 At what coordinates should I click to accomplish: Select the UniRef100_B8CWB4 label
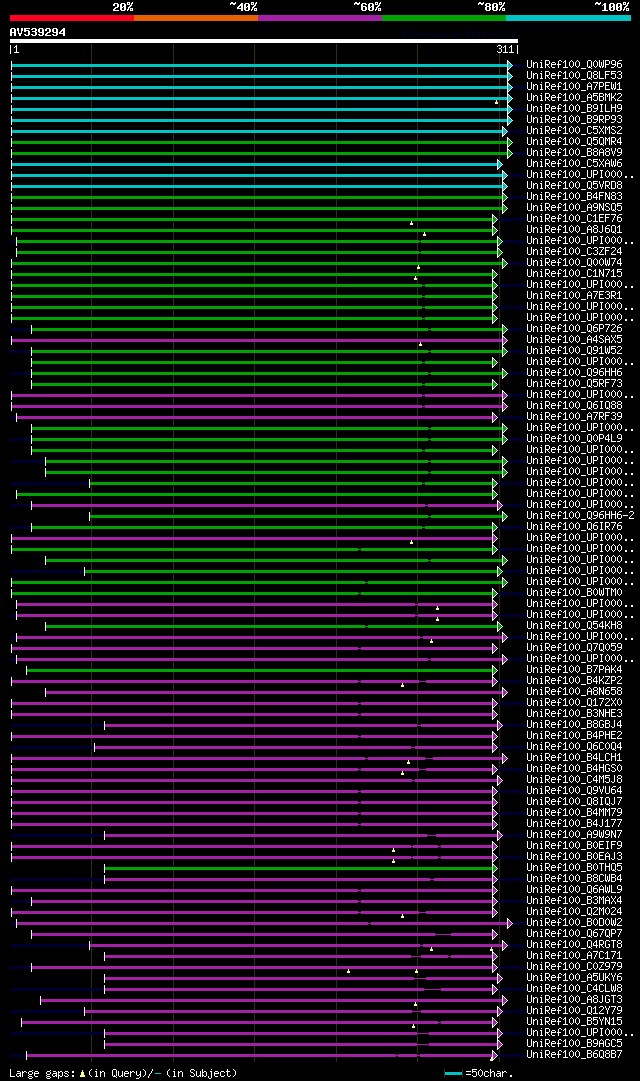574,878
